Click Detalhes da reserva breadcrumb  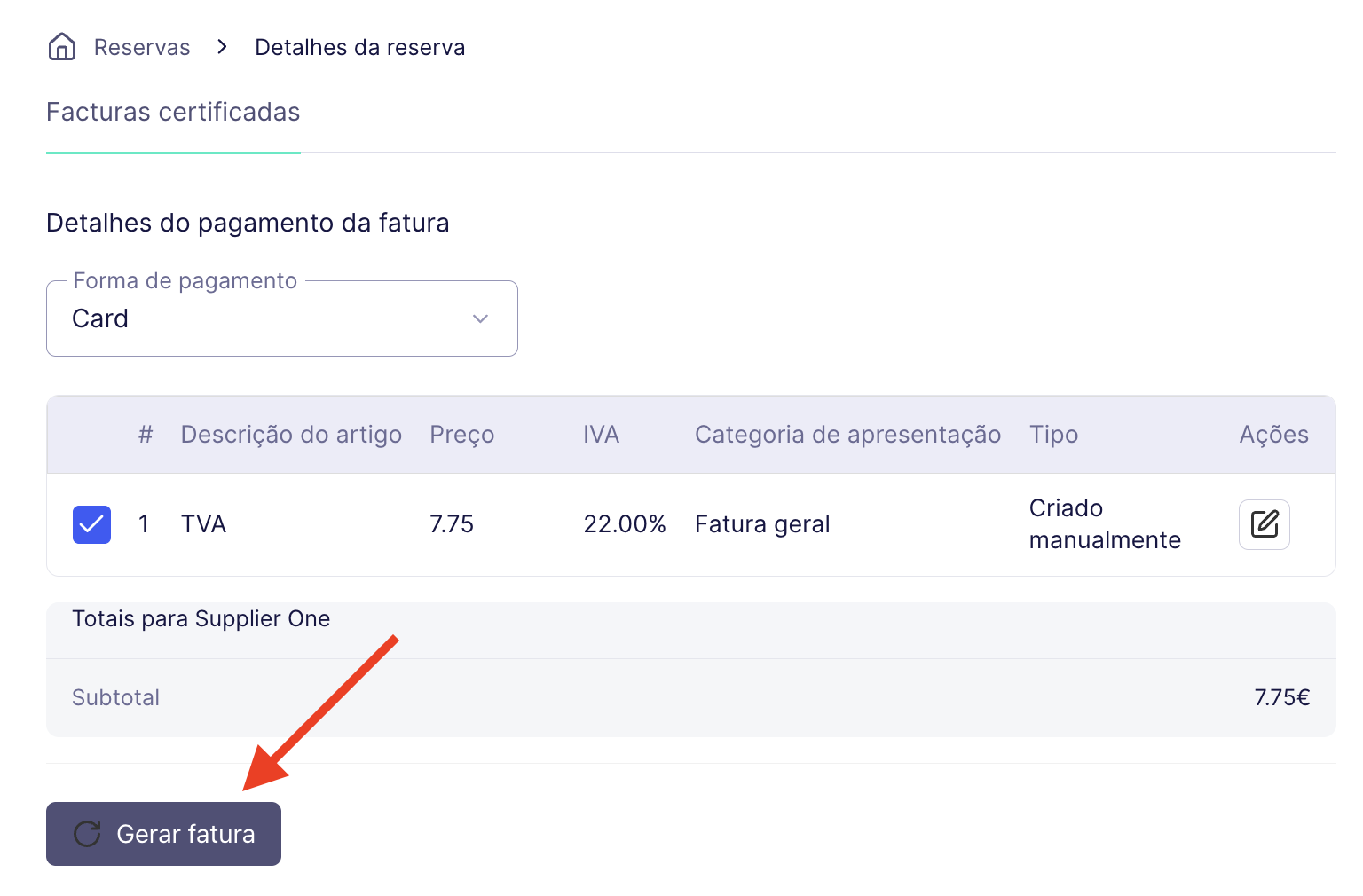(359, 47)
